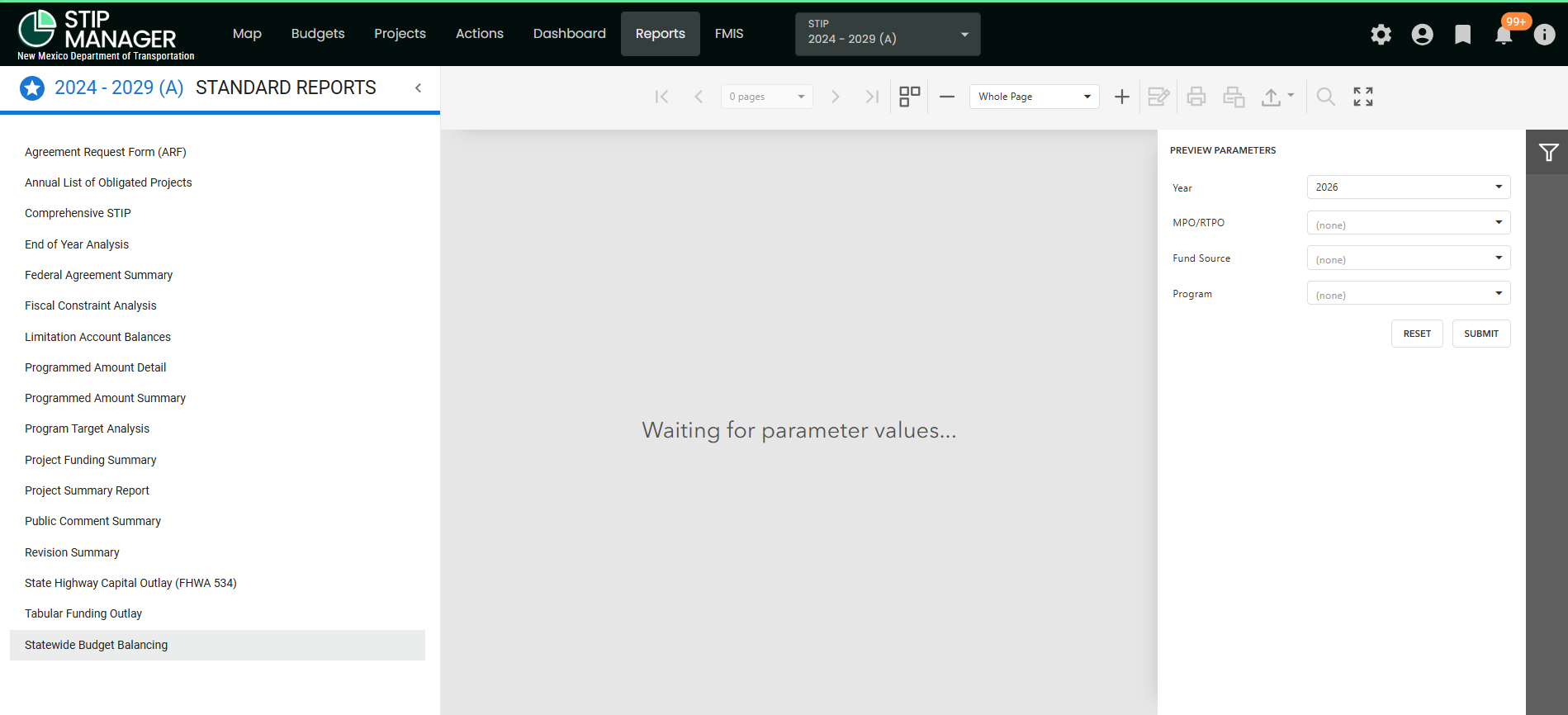Go to previous report page
This screenshot has height=715, width=1568.
pos(699,97)
